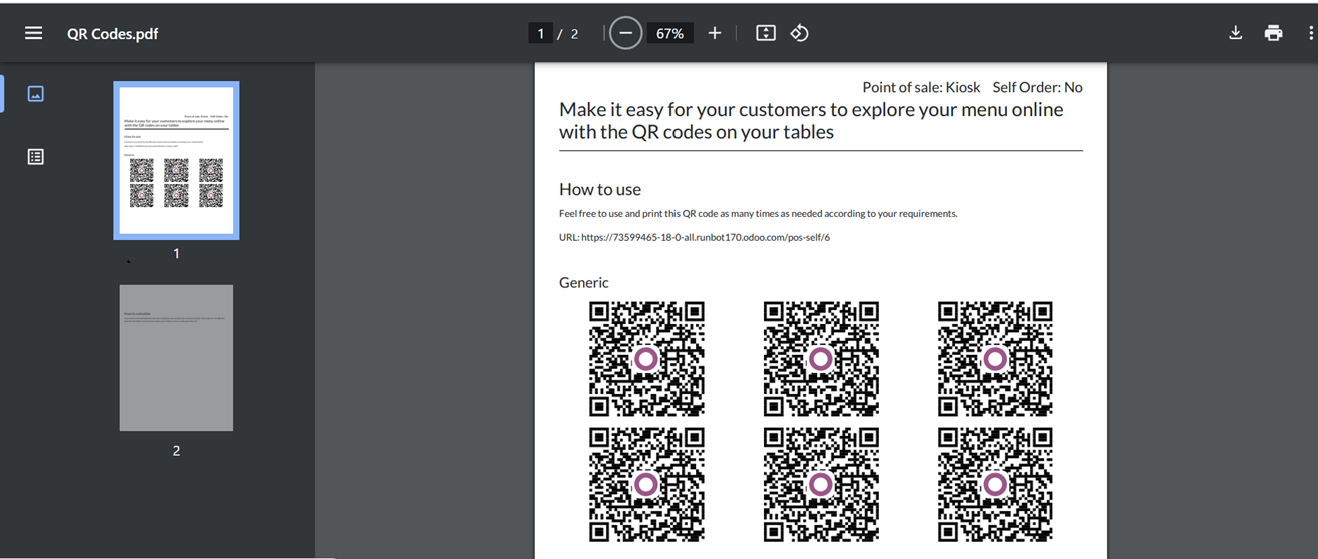Open the more actions three-dot menu
This screenshot has height=559, width=1318.
point(1310,33)
